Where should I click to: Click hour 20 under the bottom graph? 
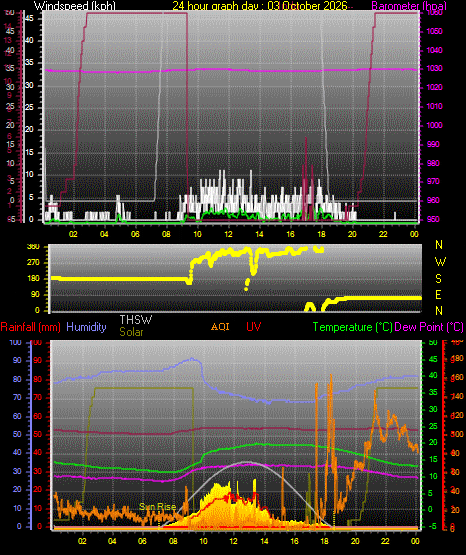355,541
